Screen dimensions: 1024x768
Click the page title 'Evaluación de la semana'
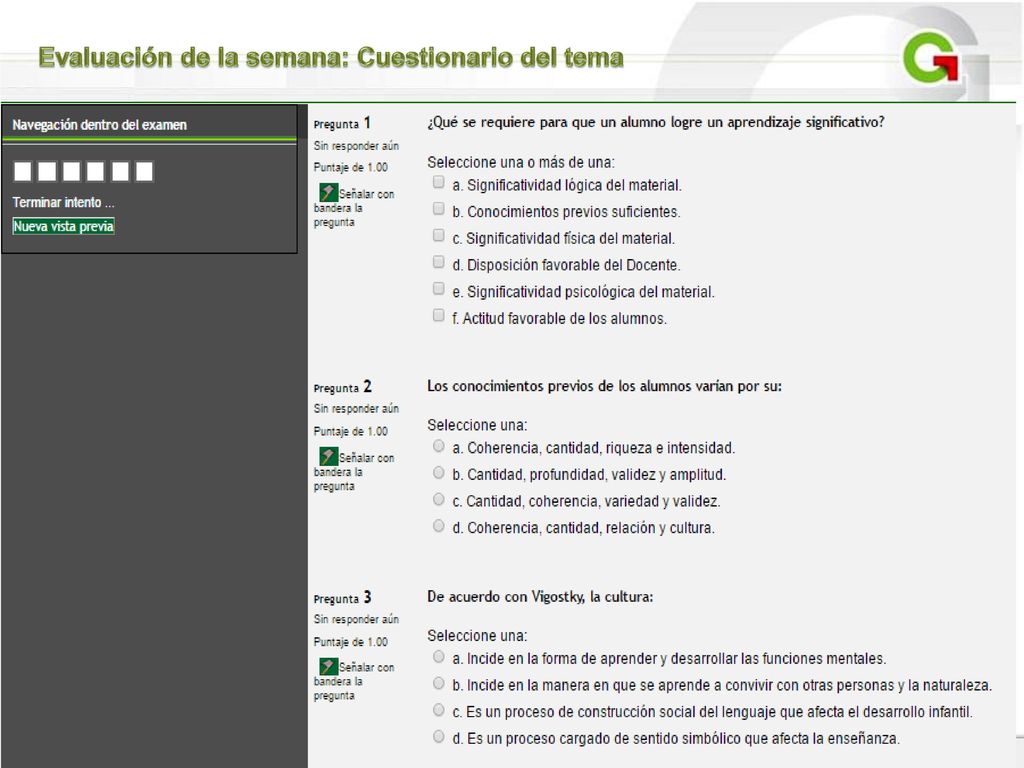(330, 57)
